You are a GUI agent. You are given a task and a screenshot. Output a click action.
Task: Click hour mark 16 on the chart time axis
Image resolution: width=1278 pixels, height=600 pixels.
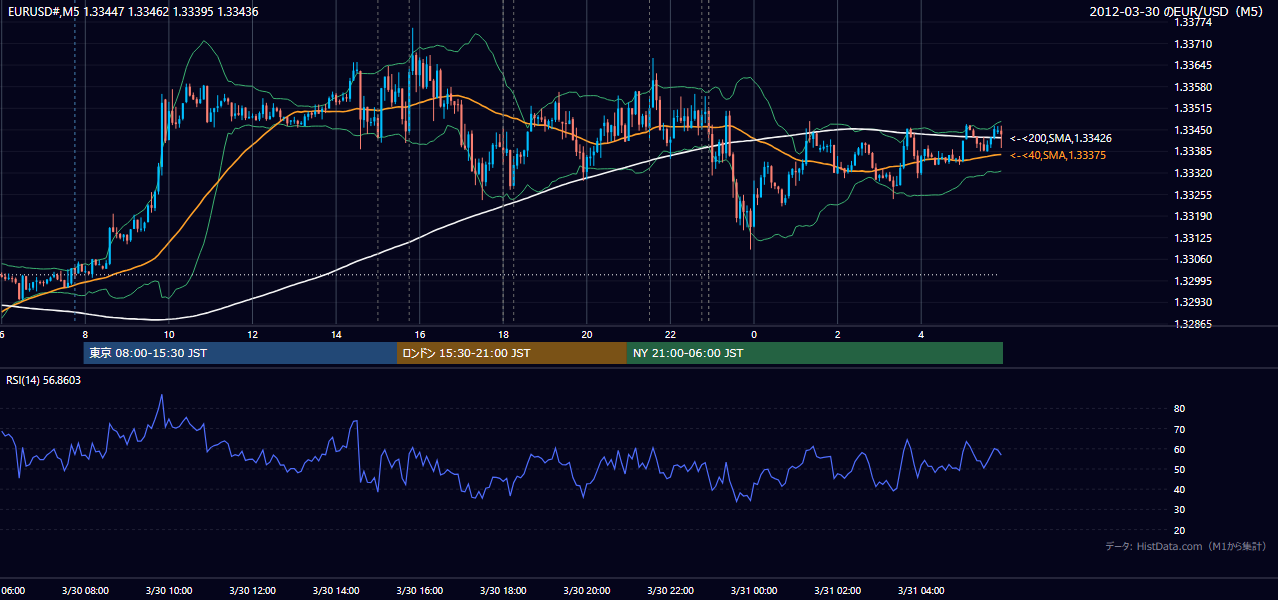coord(420,335)
